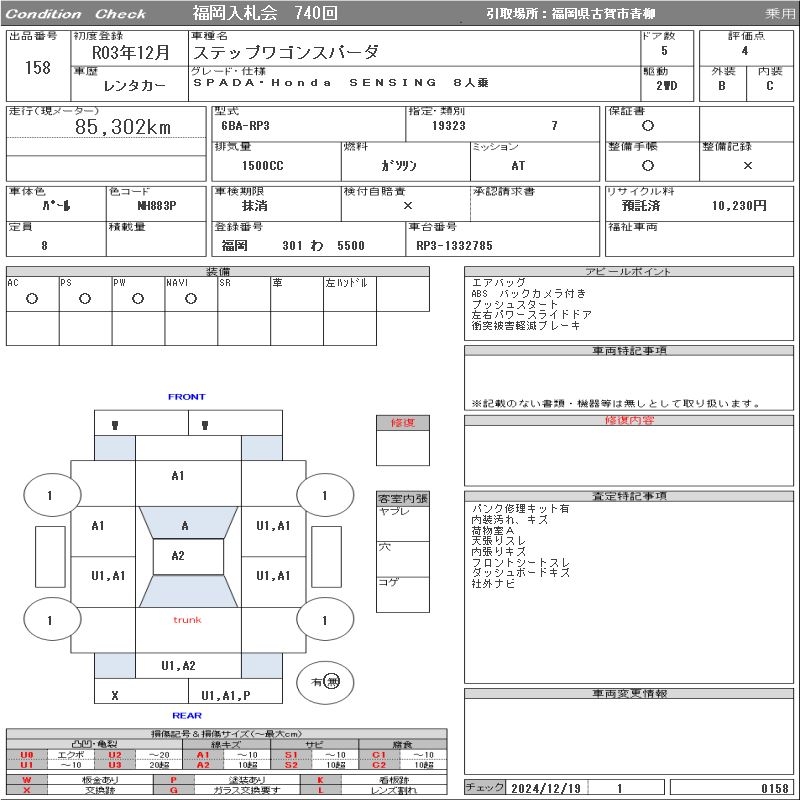Image resolution: width=800 pixels, height=800 pixels.
Task: Click legend entry L レンズ割れ
Action: (373, 790)
